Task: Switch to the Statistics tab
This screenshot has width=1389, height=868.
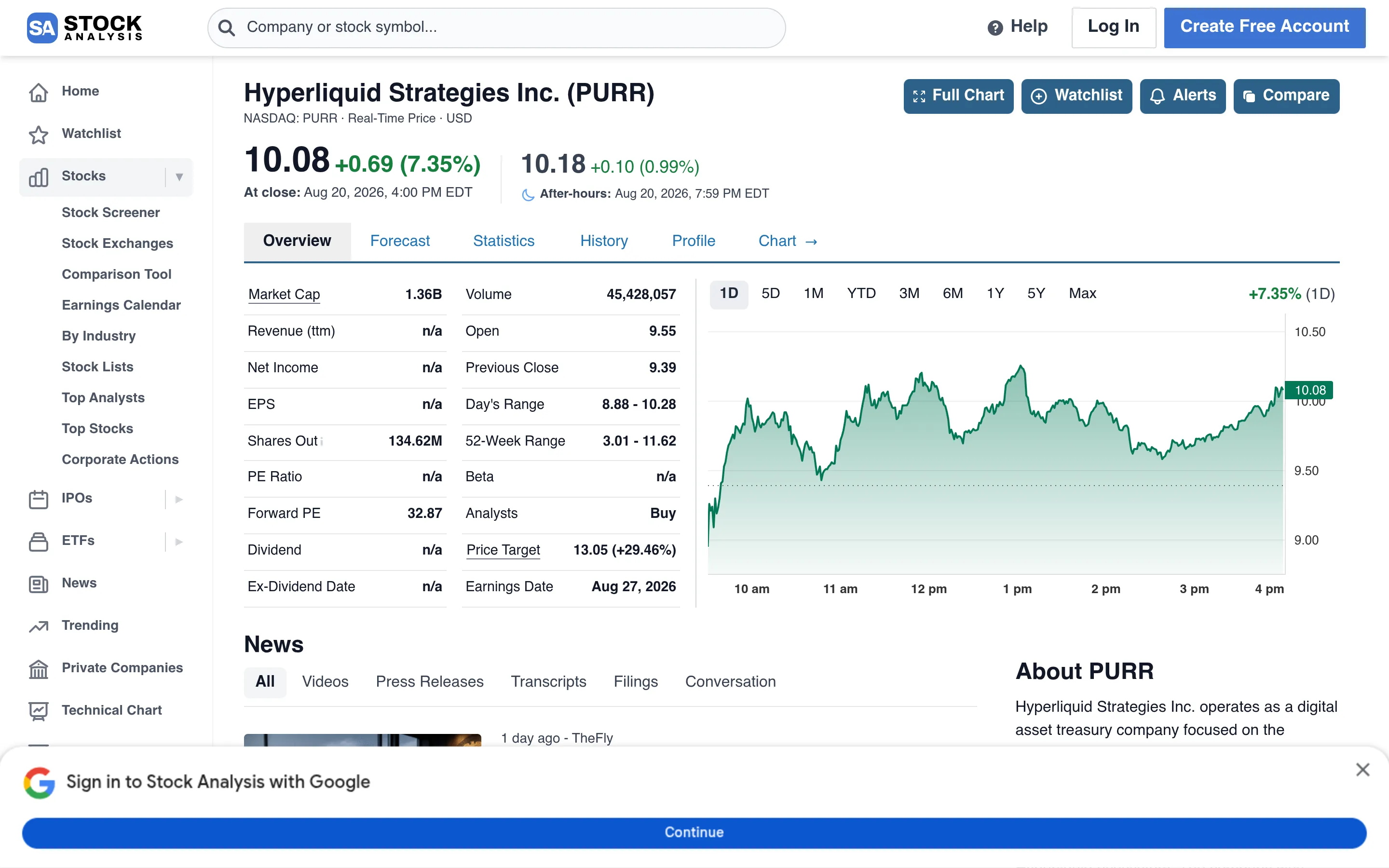Action: (x=504, y=242)
